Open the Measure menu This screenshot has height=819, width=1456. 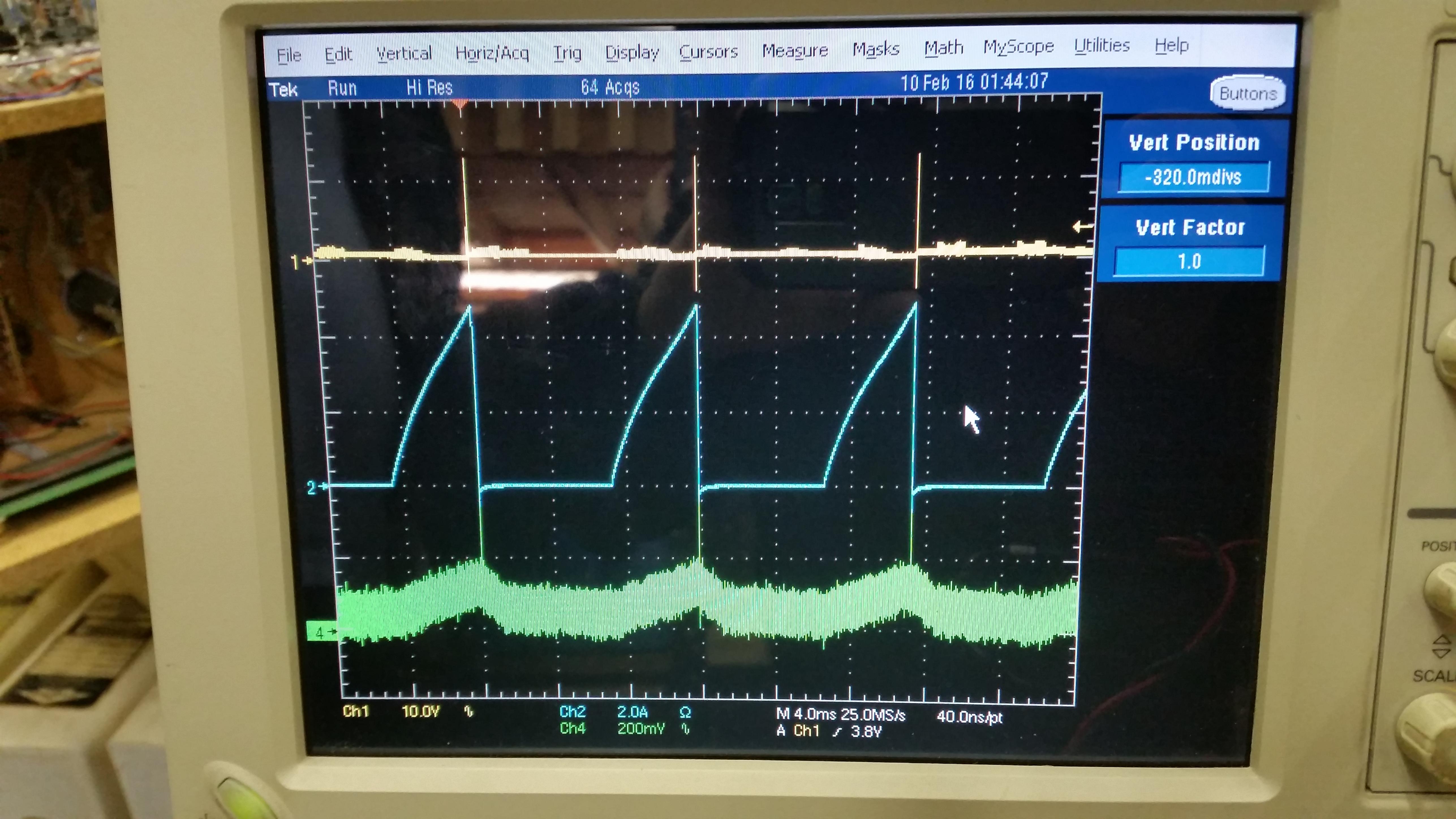[x=795, y=50]
